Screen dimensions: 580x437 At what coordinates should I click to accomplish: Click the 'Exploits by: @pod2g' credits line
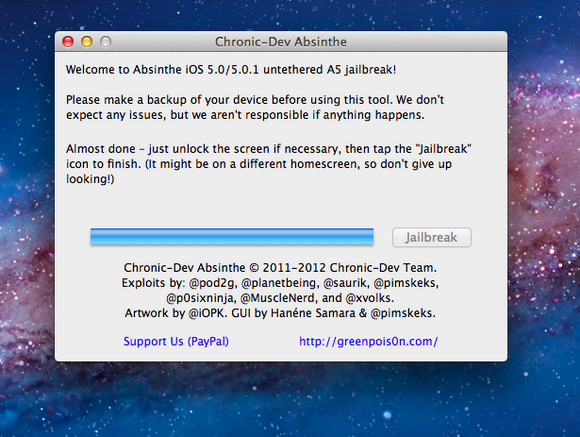[280, 283]
